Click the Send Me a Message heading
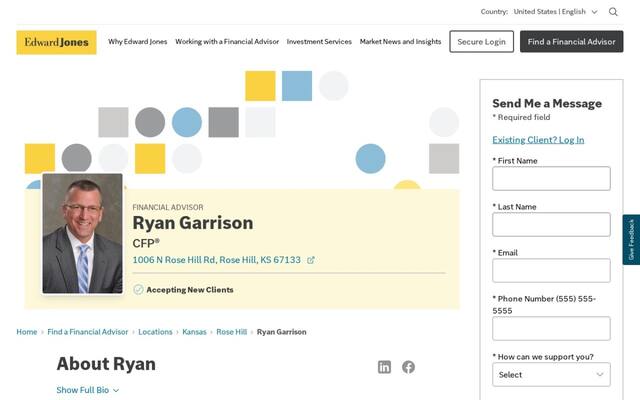Viewport: 640px width, 400px height. click(x=547, y=103)
